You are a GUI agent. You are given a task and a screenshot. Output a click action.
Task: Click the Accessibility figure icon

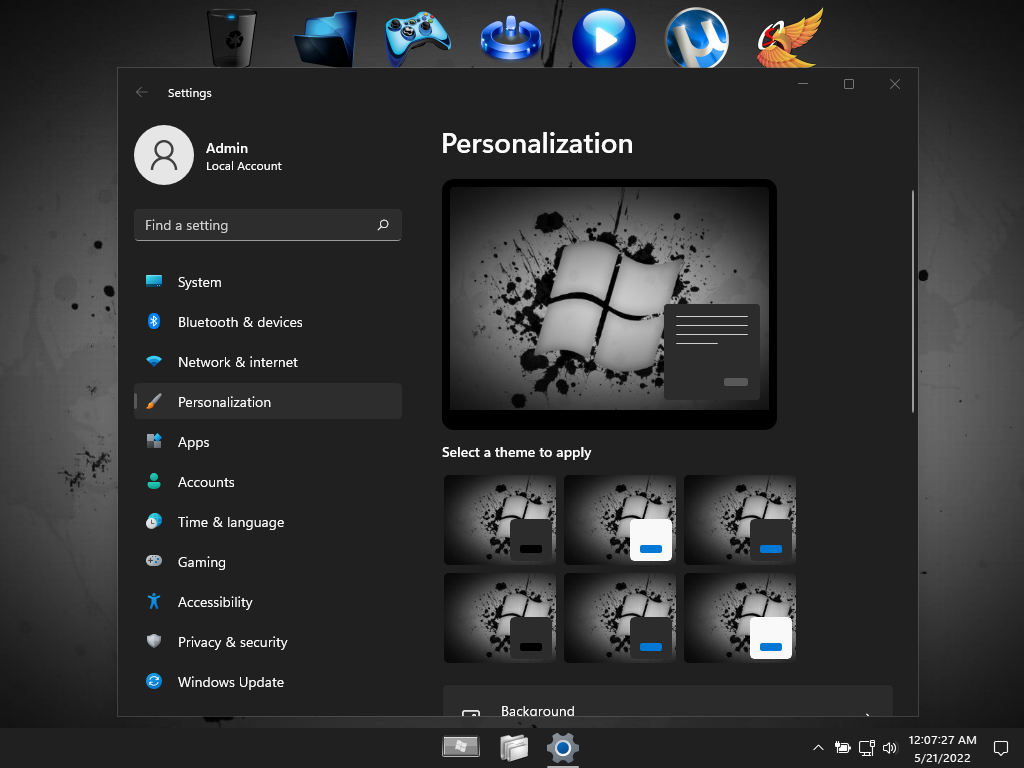(x=154, y=601)
